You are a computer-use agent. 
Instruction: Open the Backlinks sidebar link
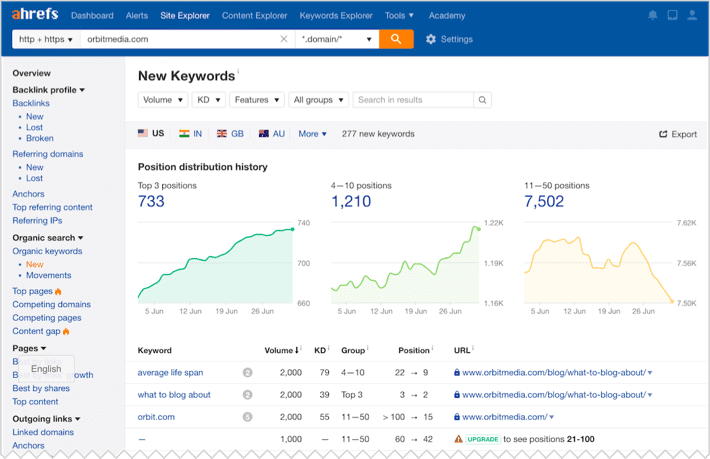(x=31, y=103)
